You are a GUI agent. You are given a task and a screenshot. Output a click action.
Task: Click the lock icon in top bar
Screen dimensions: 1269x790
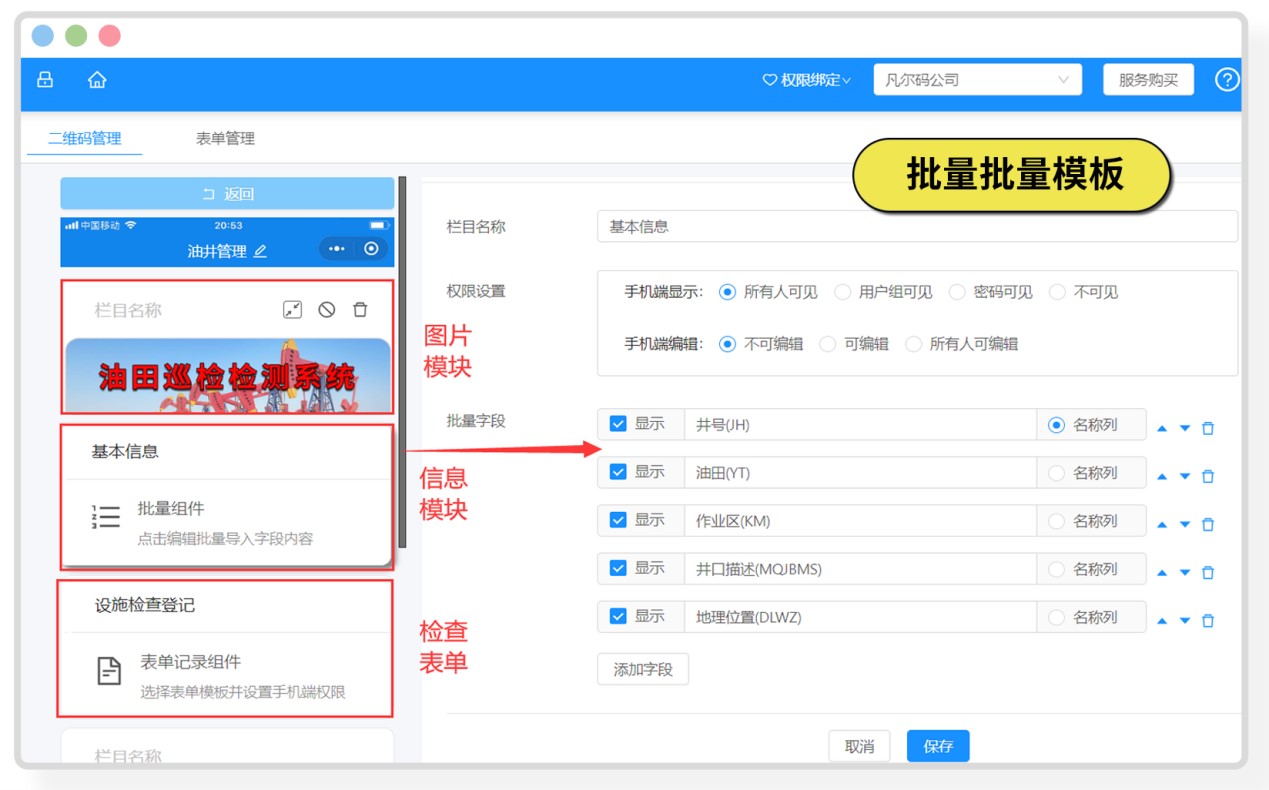coord(45,80)
